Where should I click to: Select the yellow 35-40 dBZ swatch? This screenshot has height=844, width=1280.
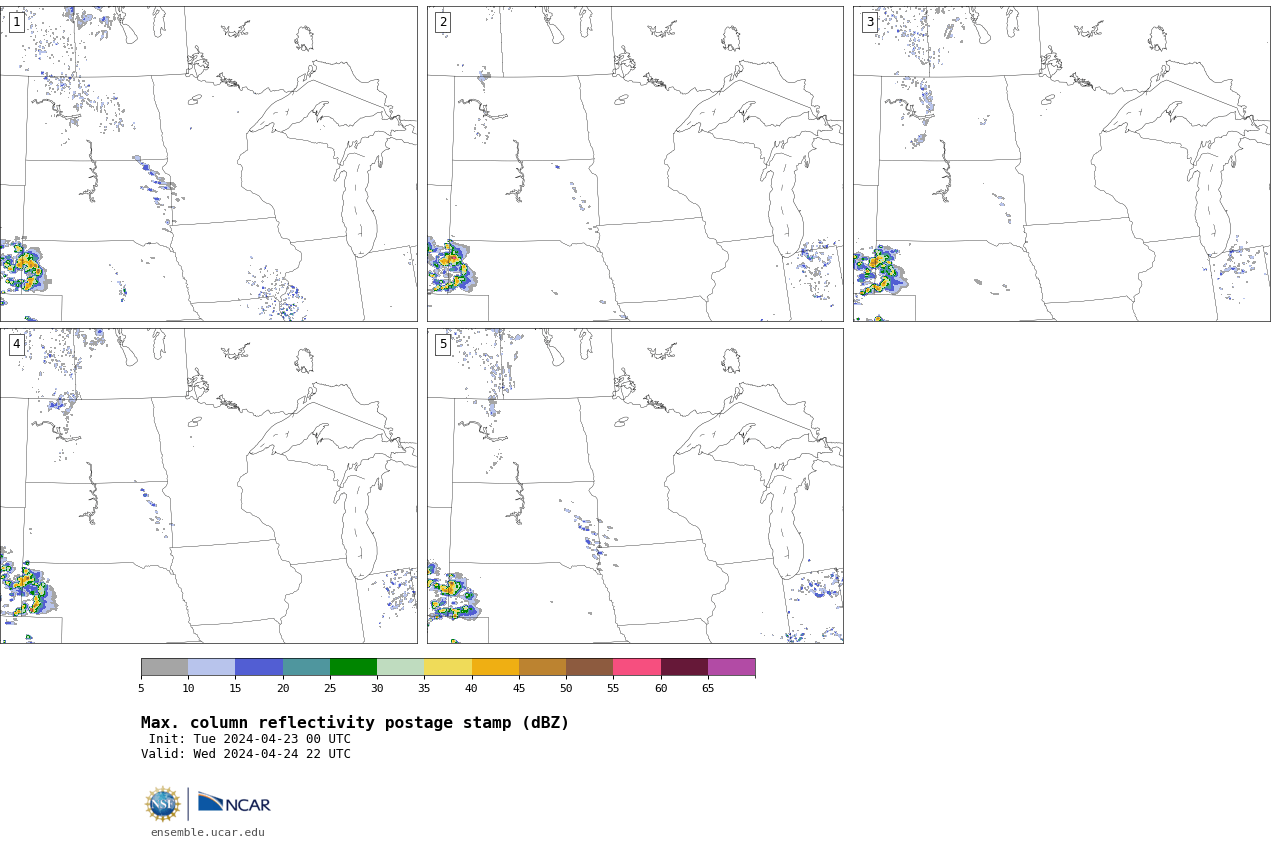[x=448, y=667]
